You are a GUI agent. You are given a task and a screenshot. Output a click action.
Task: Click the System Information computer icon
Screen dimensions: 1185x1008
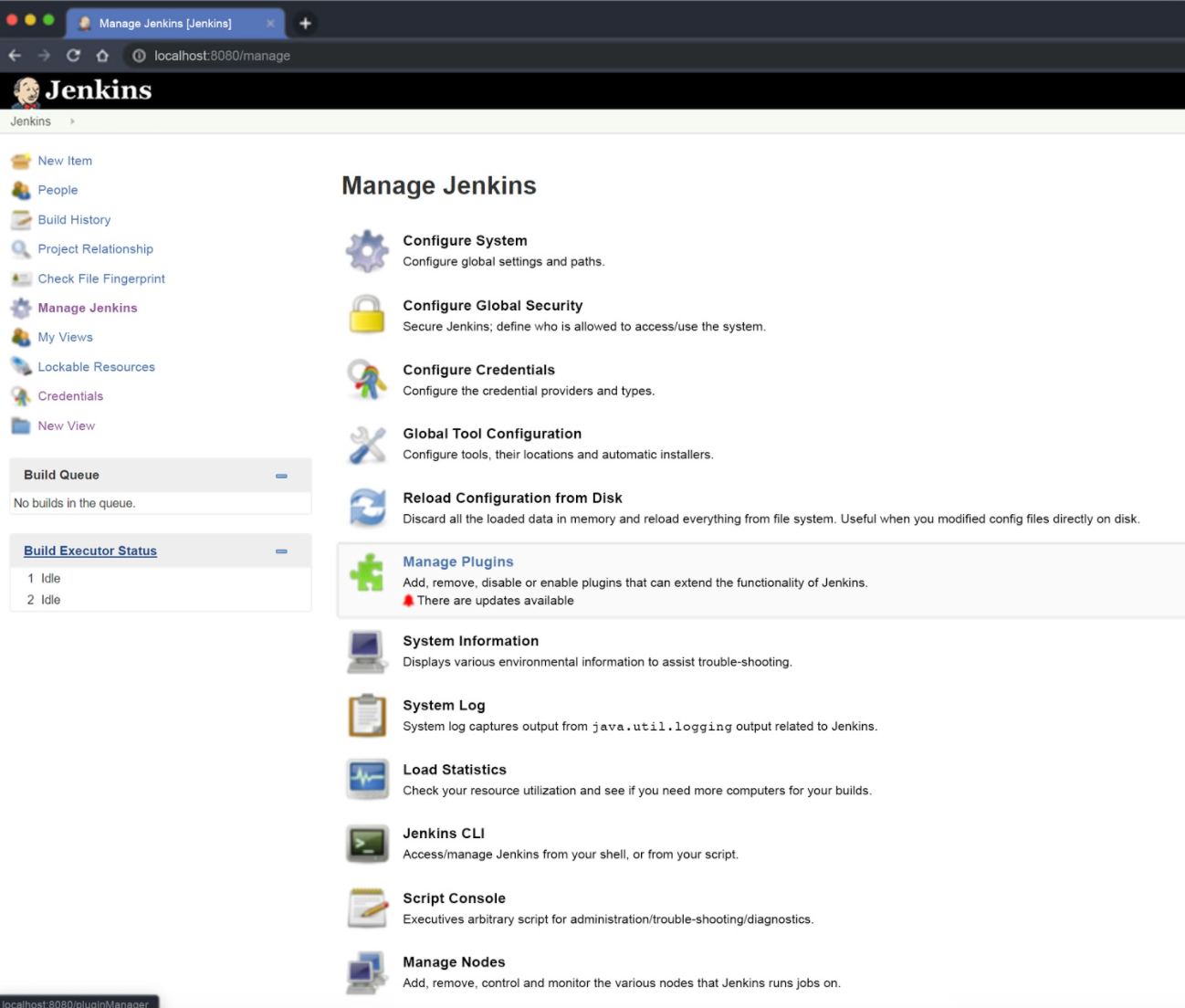pos(367,652)
